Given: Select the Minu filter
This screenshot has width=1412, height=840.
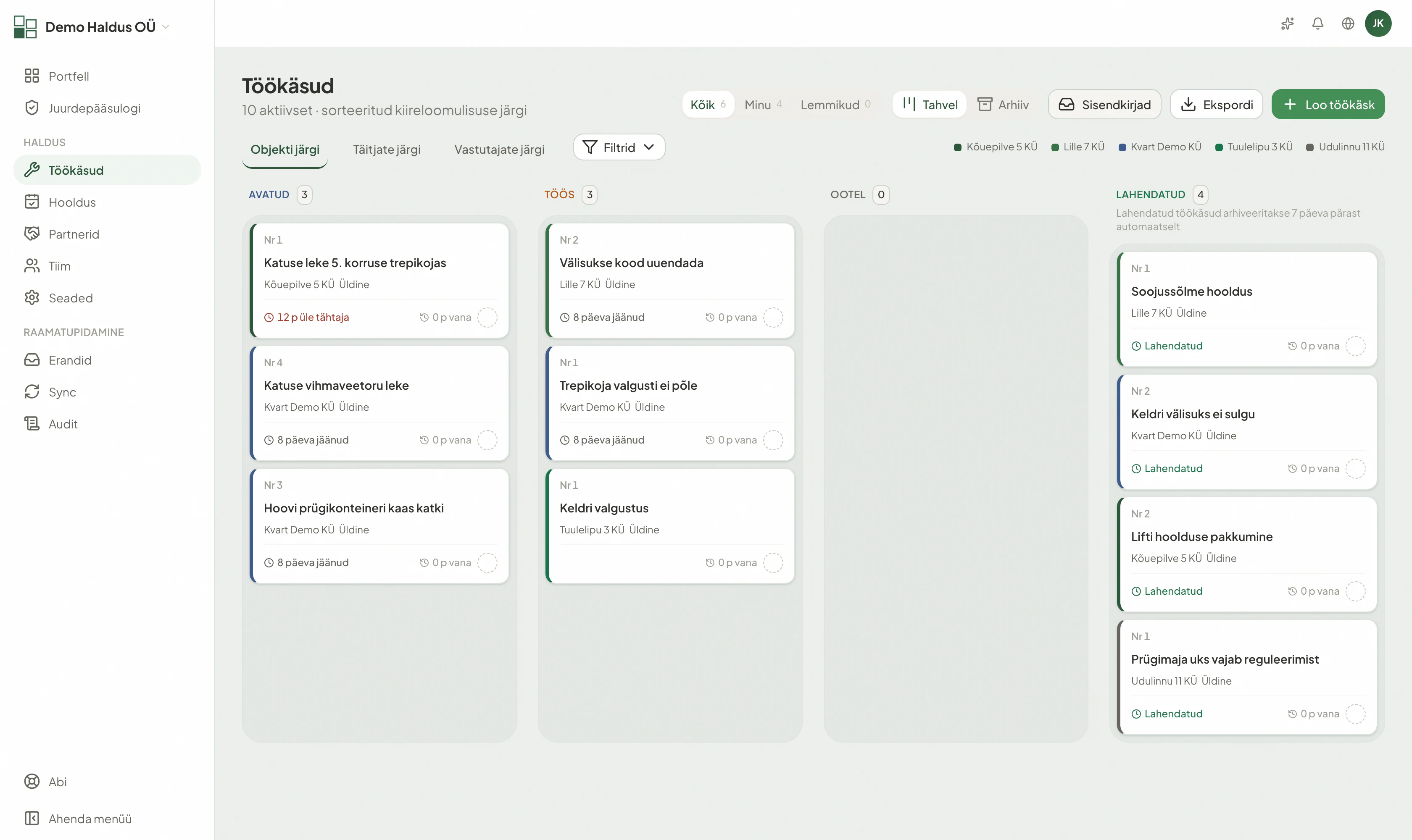Looking at the screenshot, I should [x=763, y=104].
